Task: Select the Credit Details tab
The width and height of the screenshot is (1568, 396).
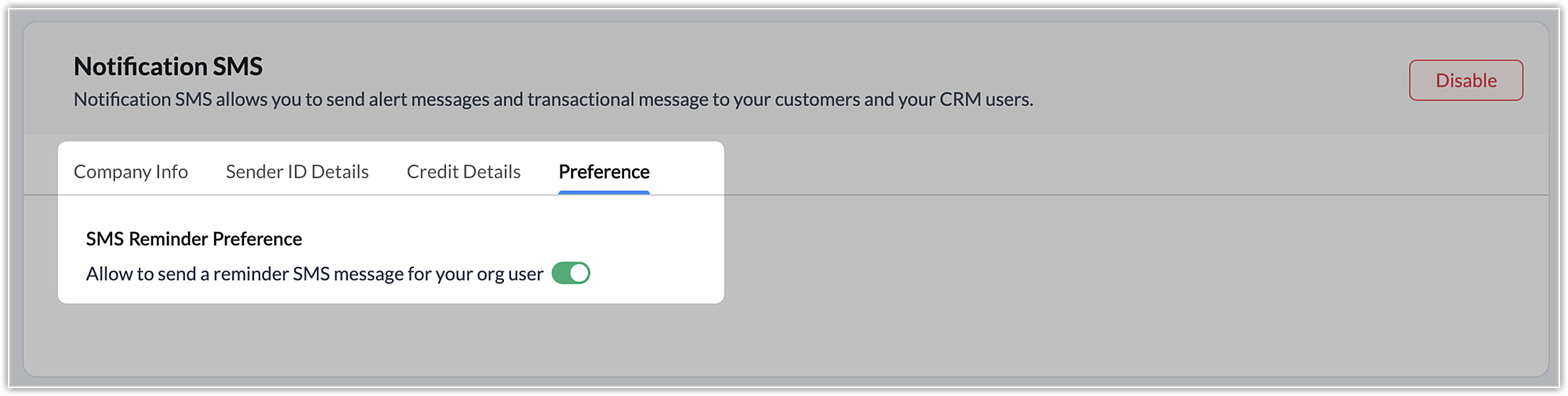Action: tap(463, 172)
